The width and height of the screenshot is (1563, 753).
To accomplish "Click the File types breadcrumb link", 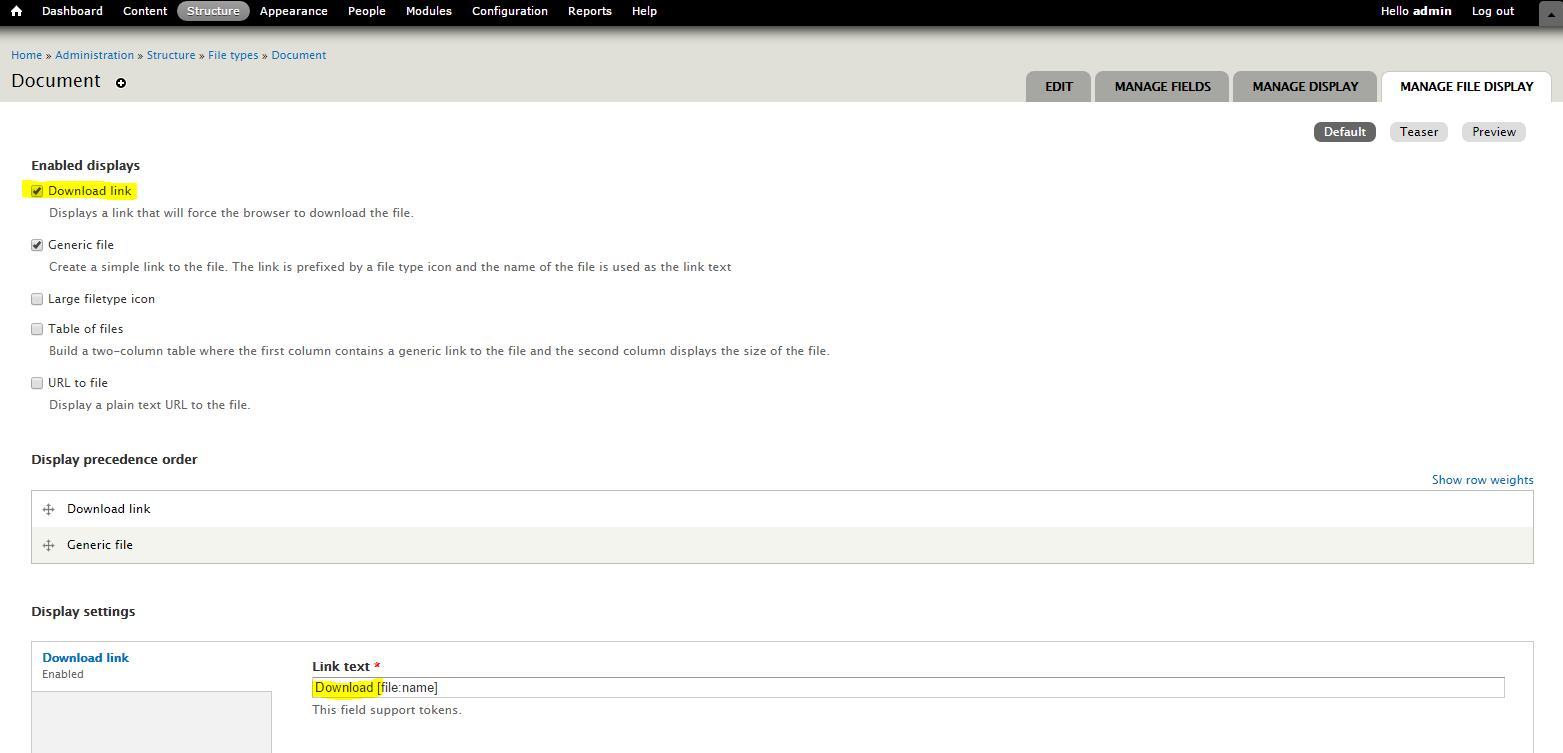I will tap(233, 55).
